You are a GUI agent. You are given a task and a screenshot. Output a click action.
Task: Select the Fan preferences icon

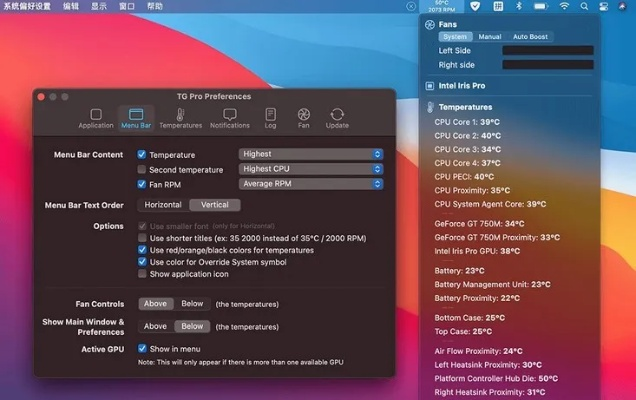pos(303,118)
